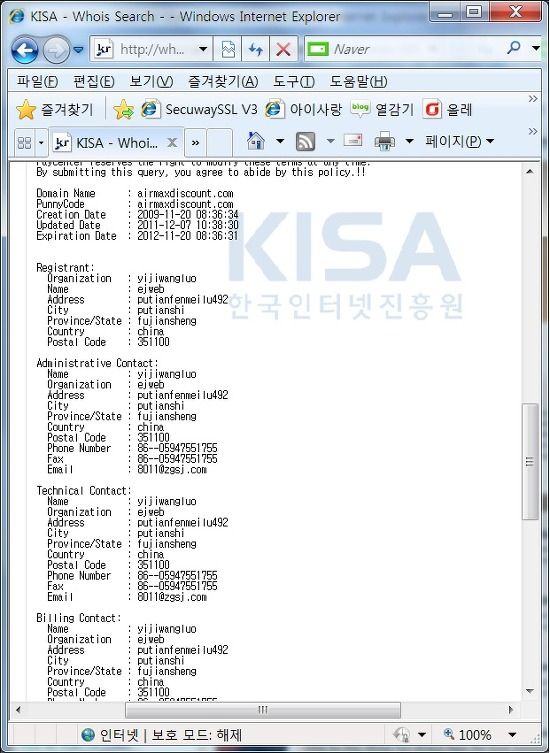Screen dimensions: 550x753
Task: Click the Billing Contact heading
Action: tap(79, 618)
